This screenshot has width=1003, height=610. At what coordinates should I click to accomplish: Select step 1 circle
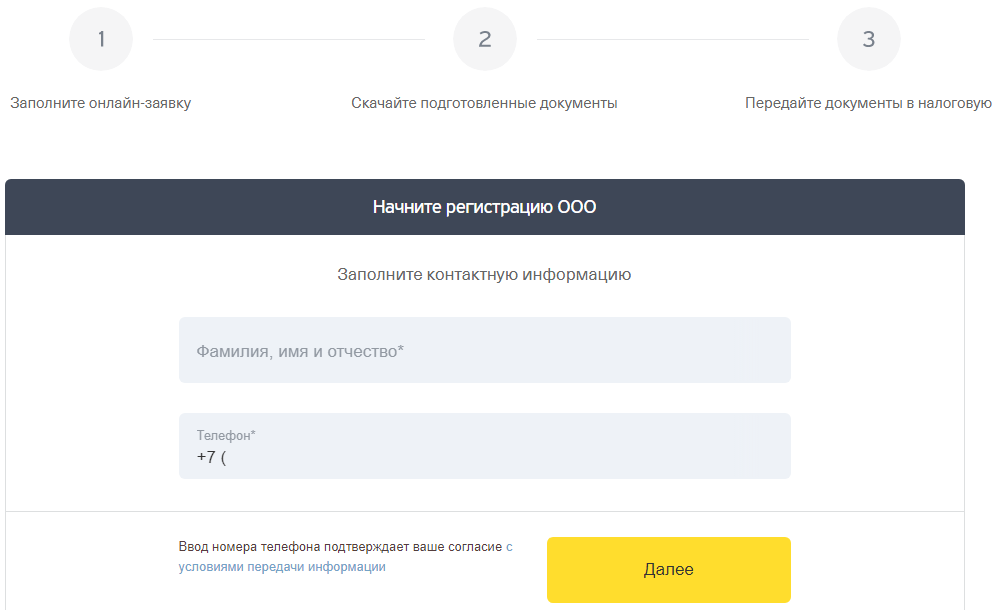101,39
